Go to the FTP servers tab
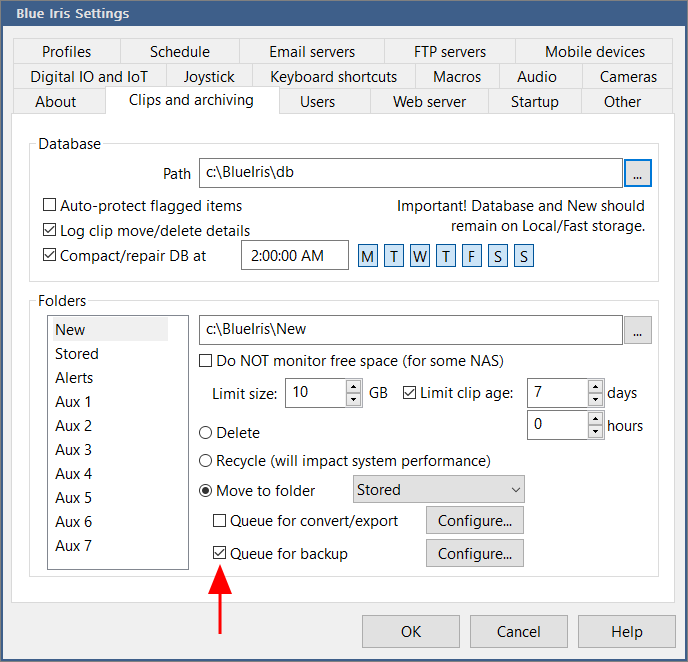The image size is (688, 662). click(450, 51)
